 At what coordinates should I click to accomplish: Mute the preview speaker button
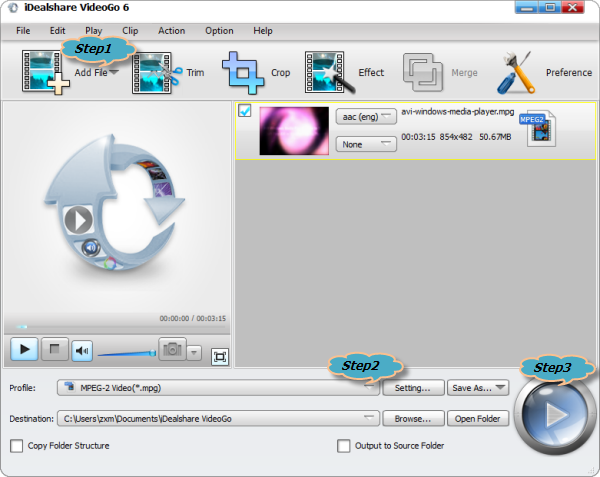pos(82,350)
